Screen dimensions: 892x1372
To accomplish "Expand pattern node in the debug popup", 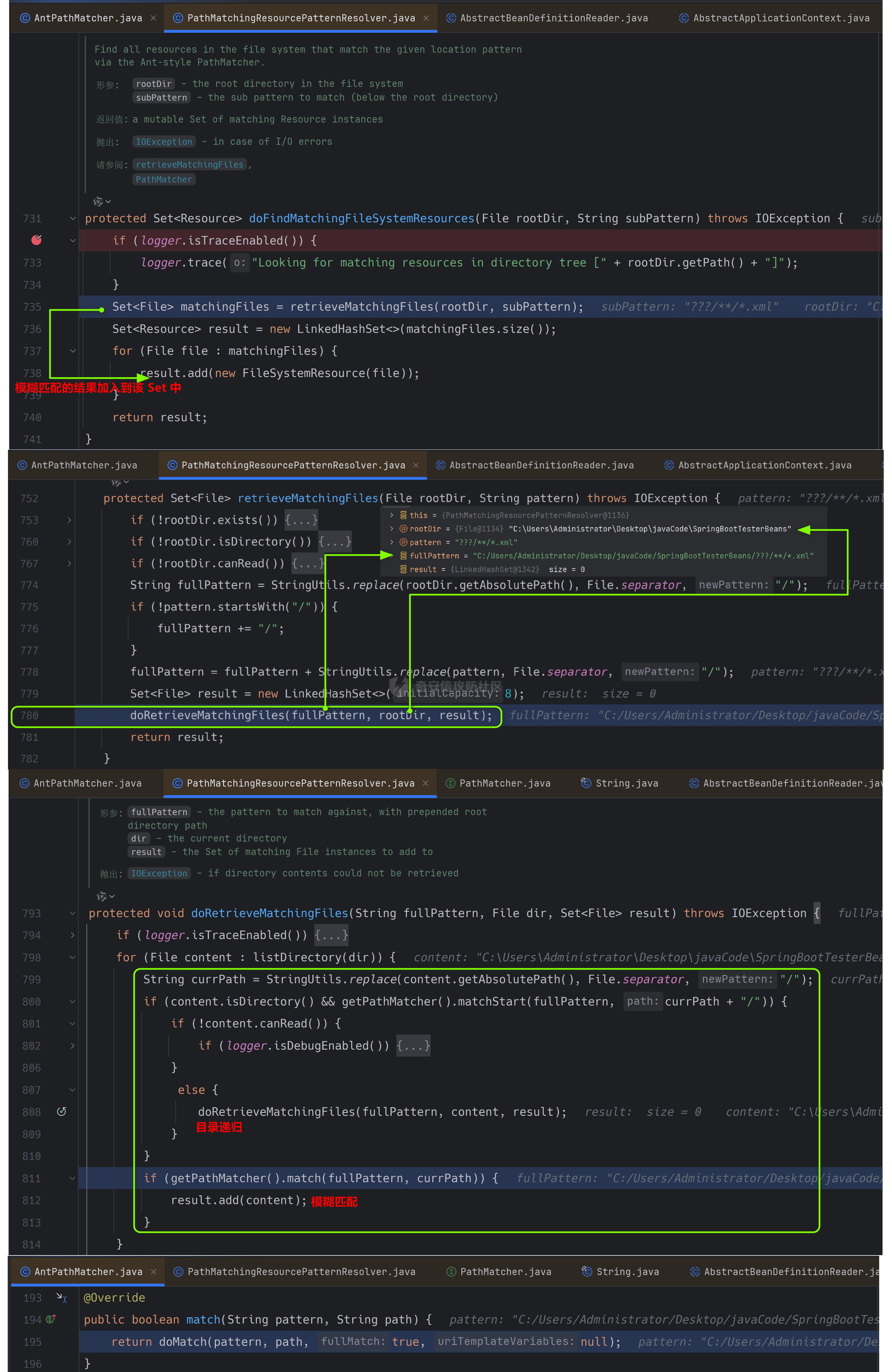I will (392, 542).
